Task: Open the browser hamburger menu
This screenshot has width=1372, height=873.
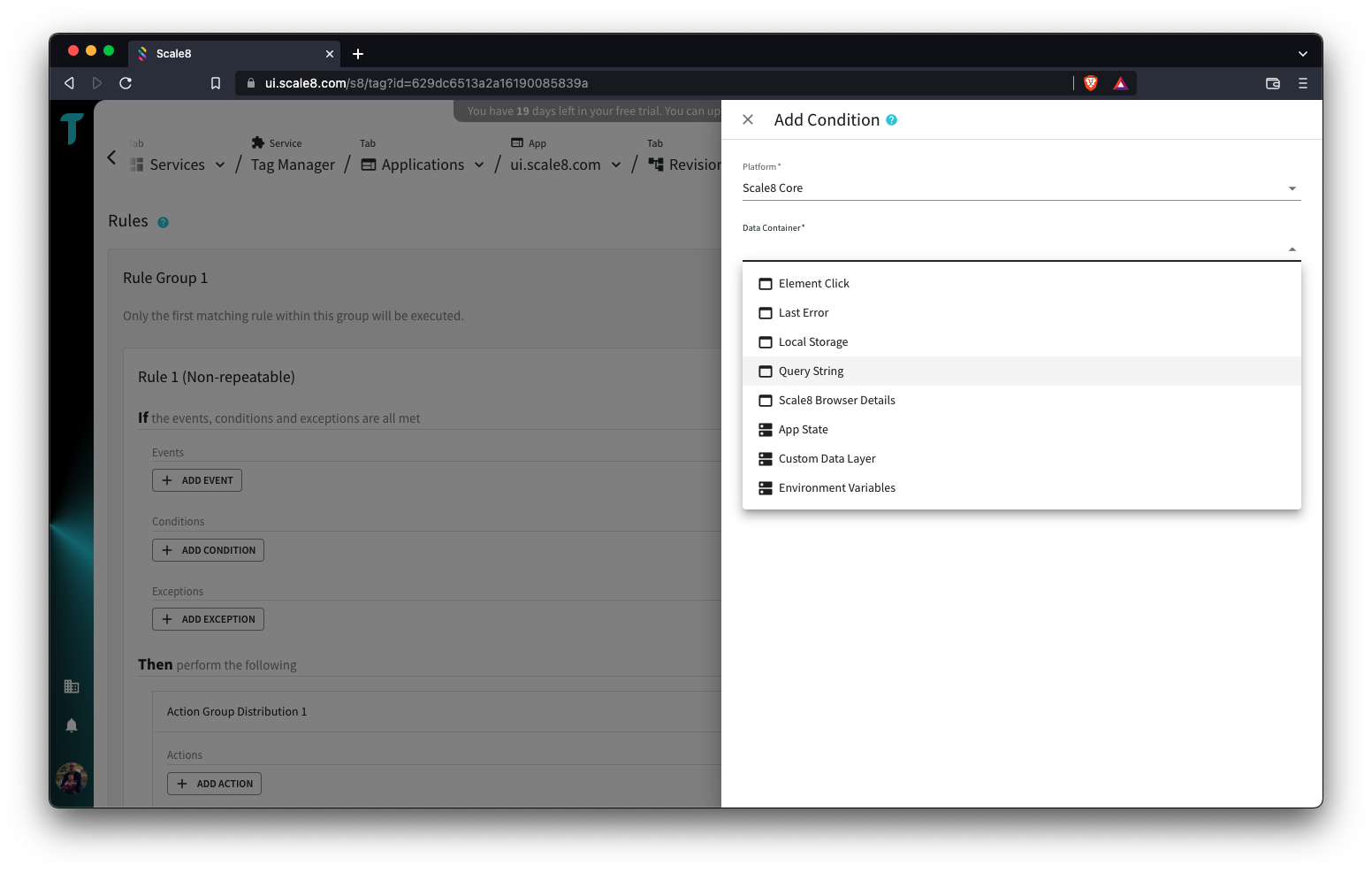Action: pos(1302,83)
